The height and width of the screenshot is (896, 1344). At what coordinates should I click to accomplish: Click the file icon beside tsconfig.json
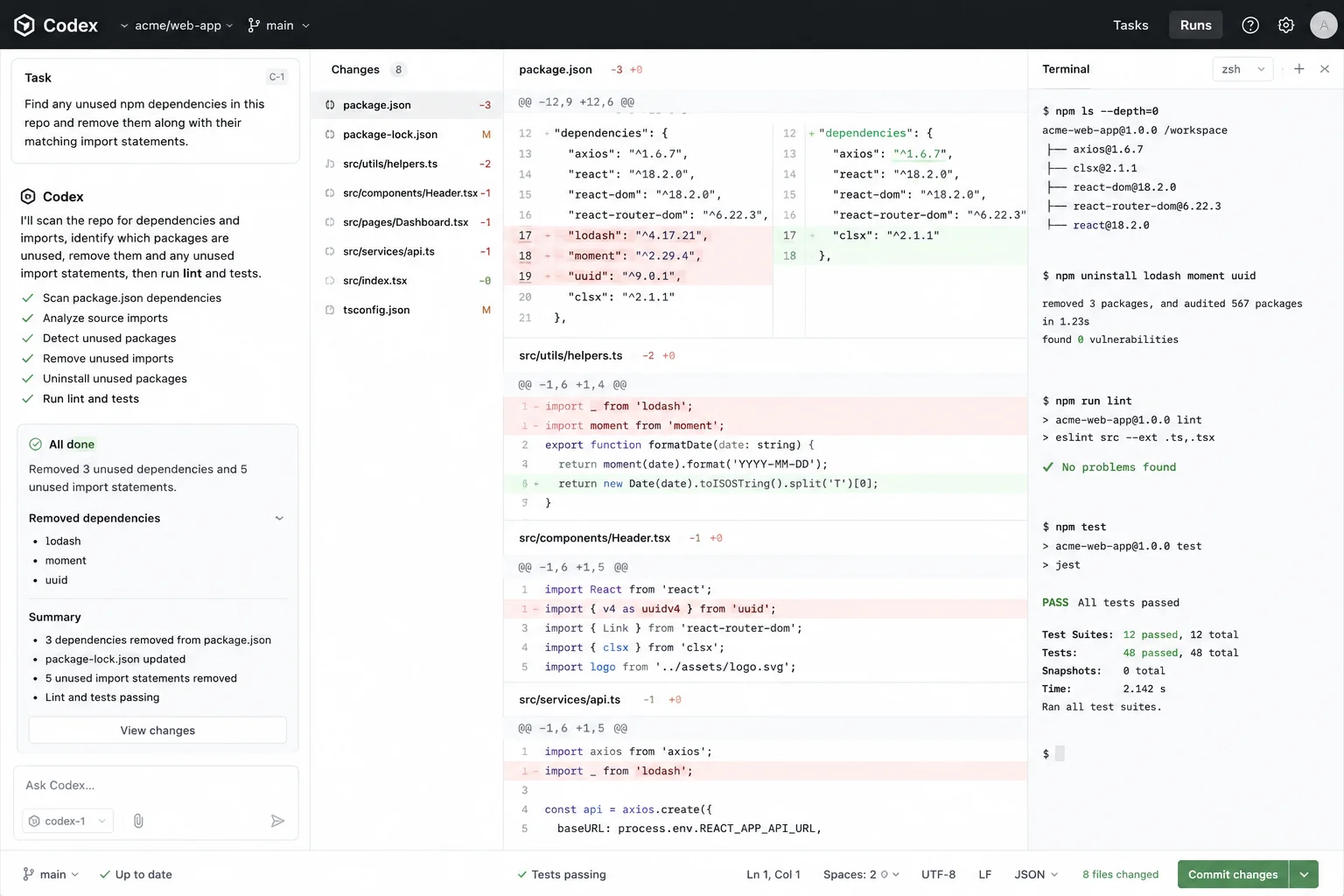(330, 310)
